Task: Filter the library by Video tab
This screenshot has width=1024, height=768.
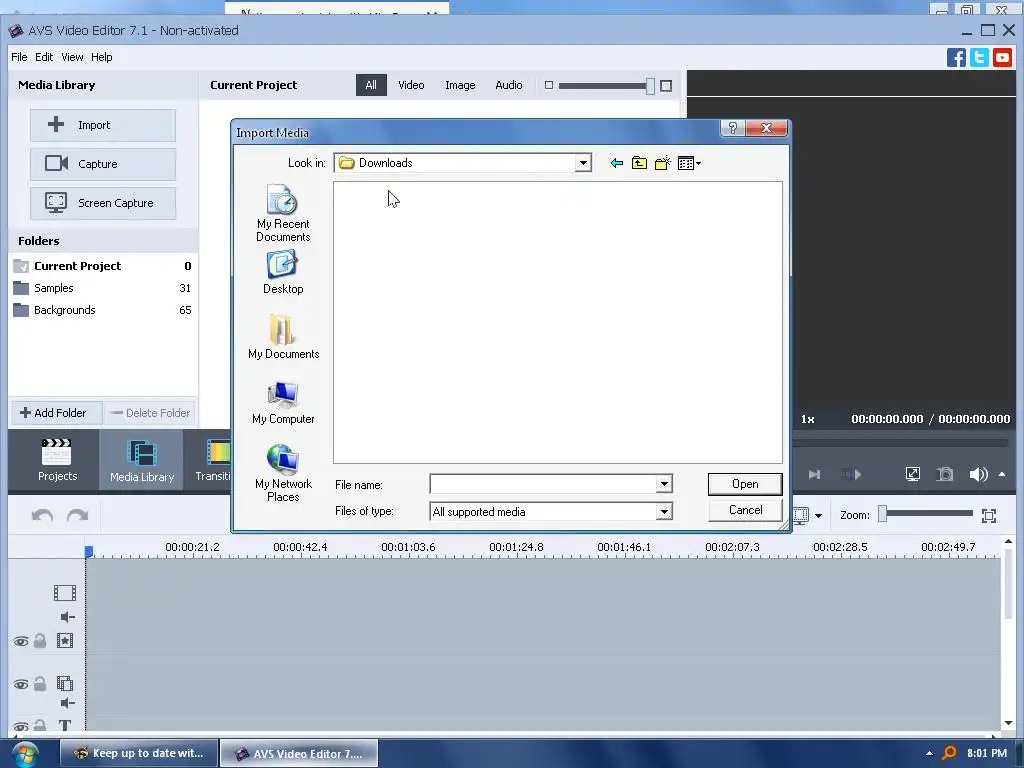Action: [x=411, y=85]
